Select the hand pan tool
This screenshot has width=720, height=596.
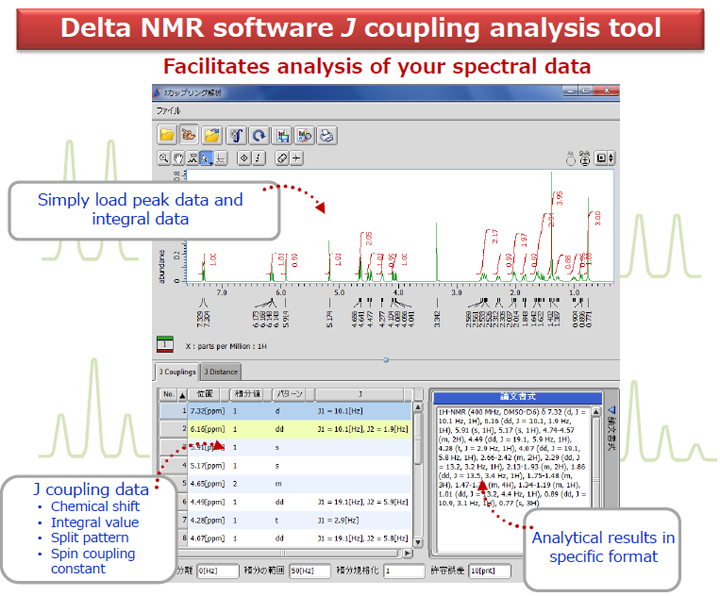tap(177, 158)
